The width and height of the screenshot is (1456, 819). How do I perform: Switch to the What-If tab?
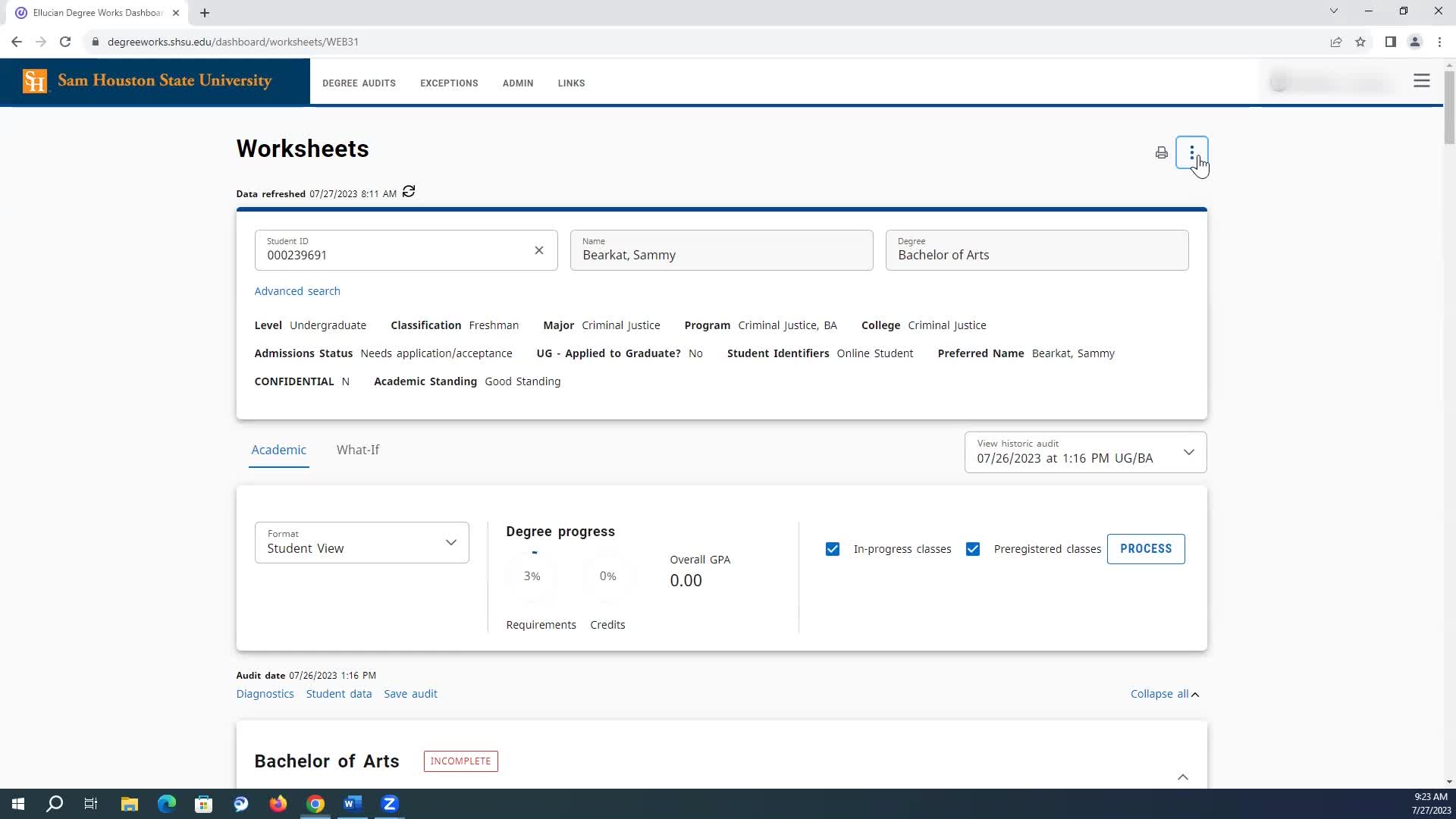(x=358, y=450)
